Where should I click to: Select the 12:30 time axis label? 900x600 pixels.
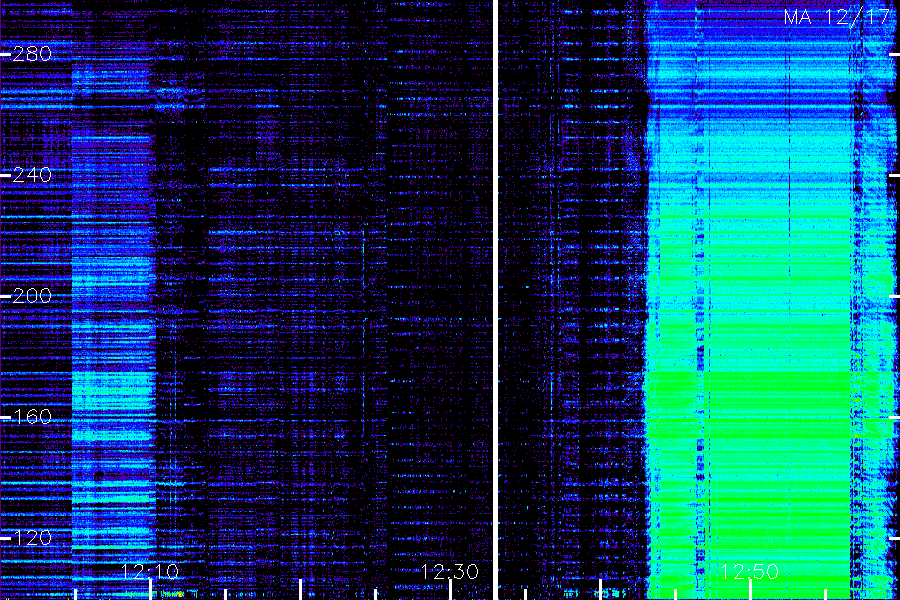(449, 571)
